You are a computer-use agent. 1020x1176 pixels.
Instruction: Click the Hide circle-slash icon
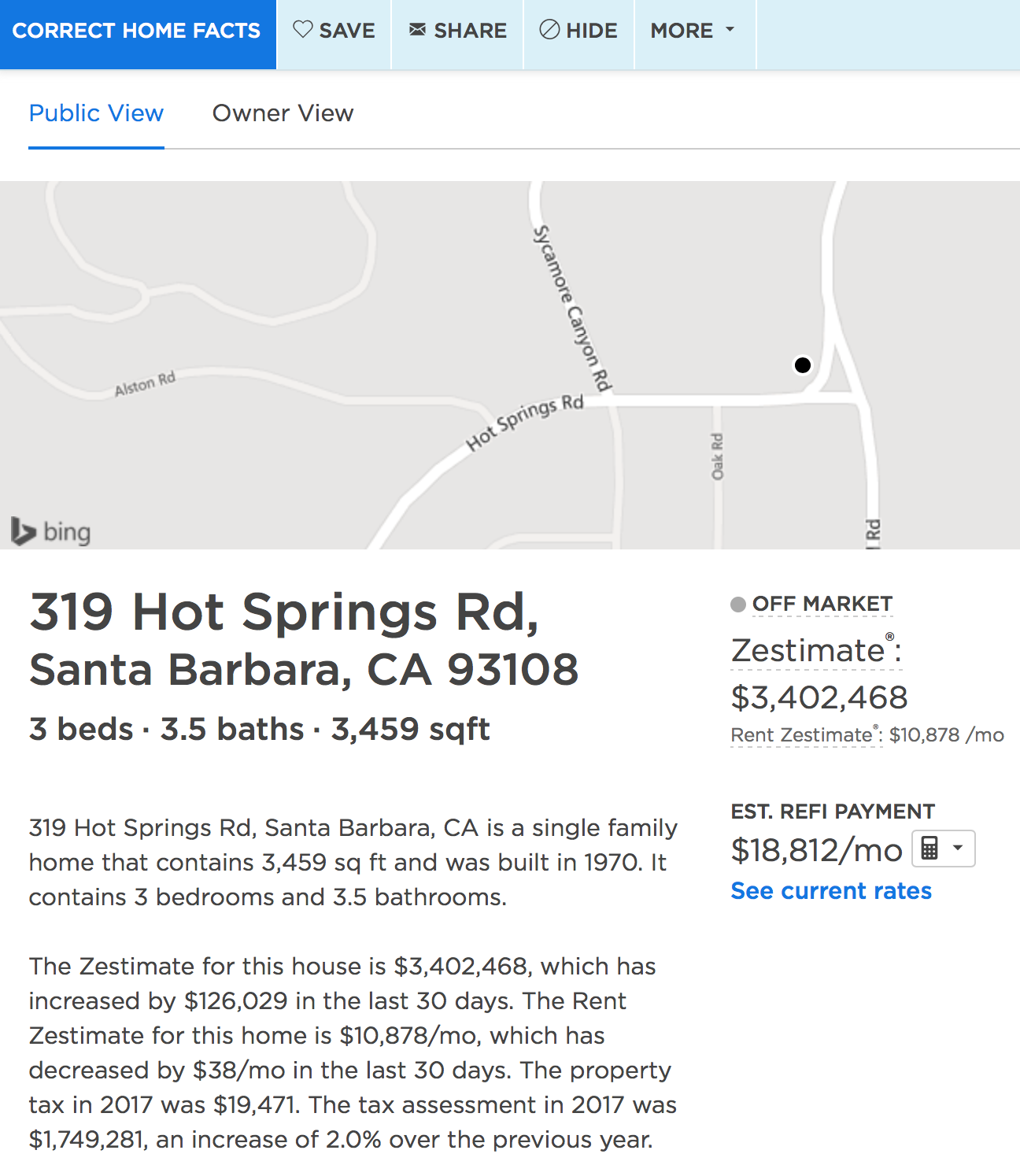click(549, 30)
